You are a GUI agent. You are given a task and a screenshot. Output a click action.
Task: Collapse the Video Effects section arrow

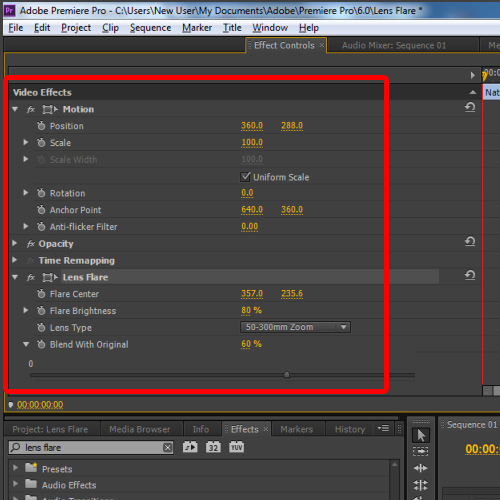click(x=473, y=92)
